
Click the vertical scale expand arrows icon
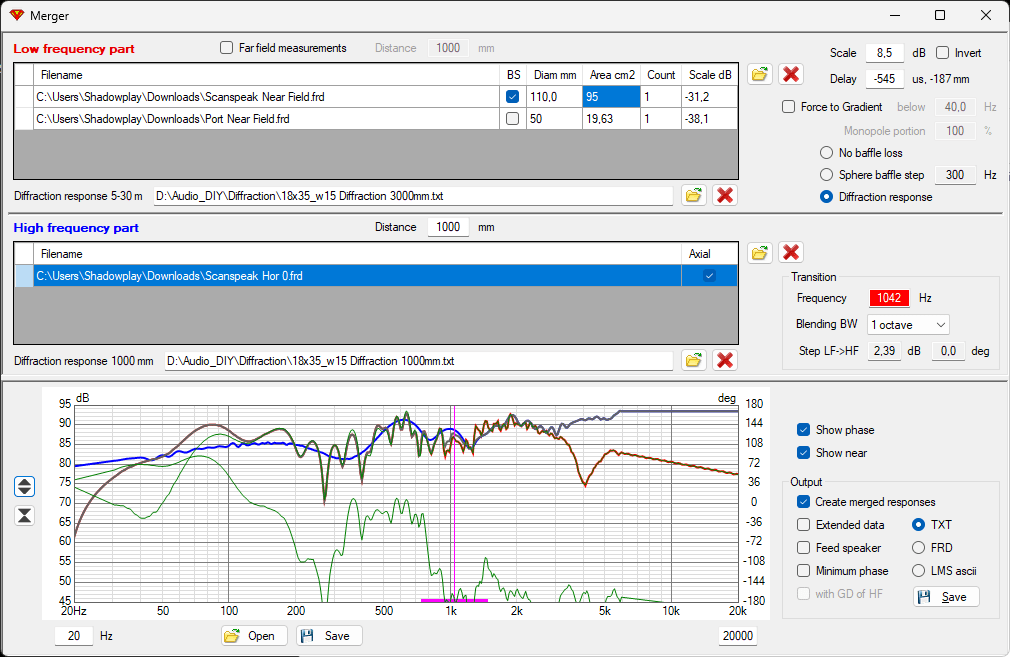pyautogui.click(x=24, y=486)
